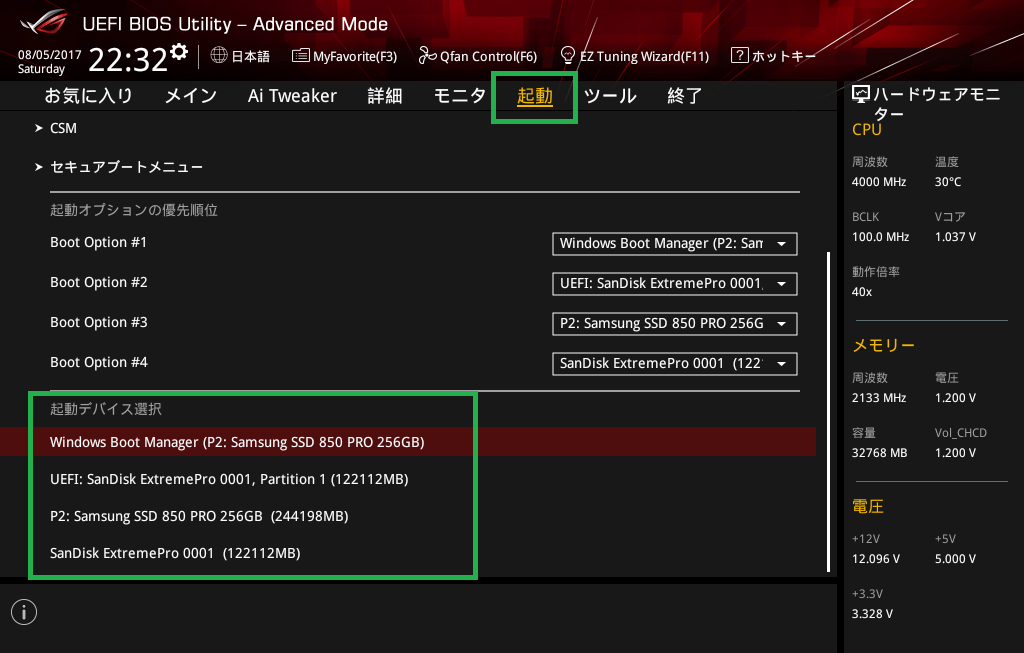This screenshot has height=653, width=1024.
Task: Switch to the モニタ tab
Action: (x=460, y=96)
